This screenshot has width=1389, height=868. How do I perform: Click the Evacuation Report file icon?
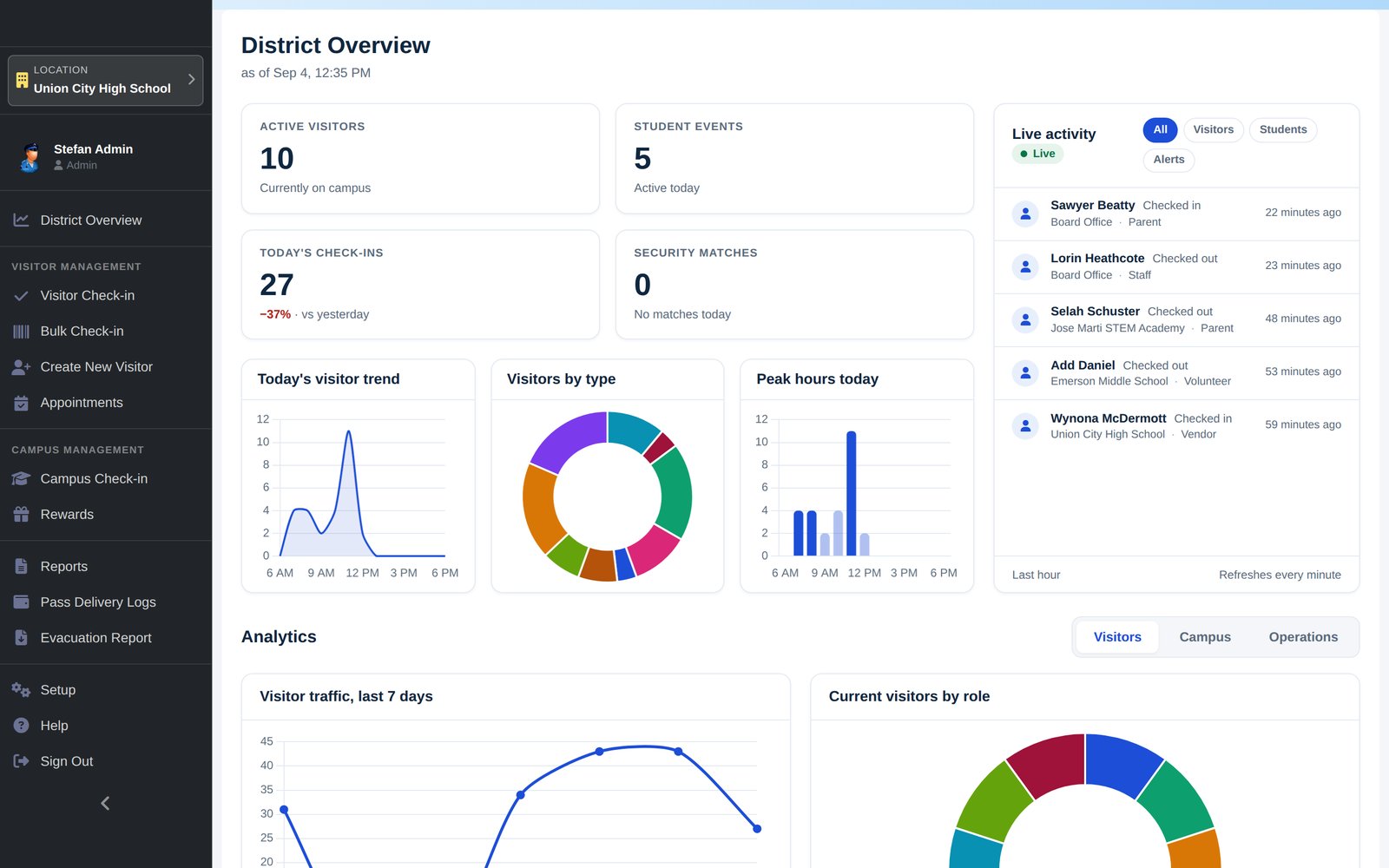[x=21, y=638]
